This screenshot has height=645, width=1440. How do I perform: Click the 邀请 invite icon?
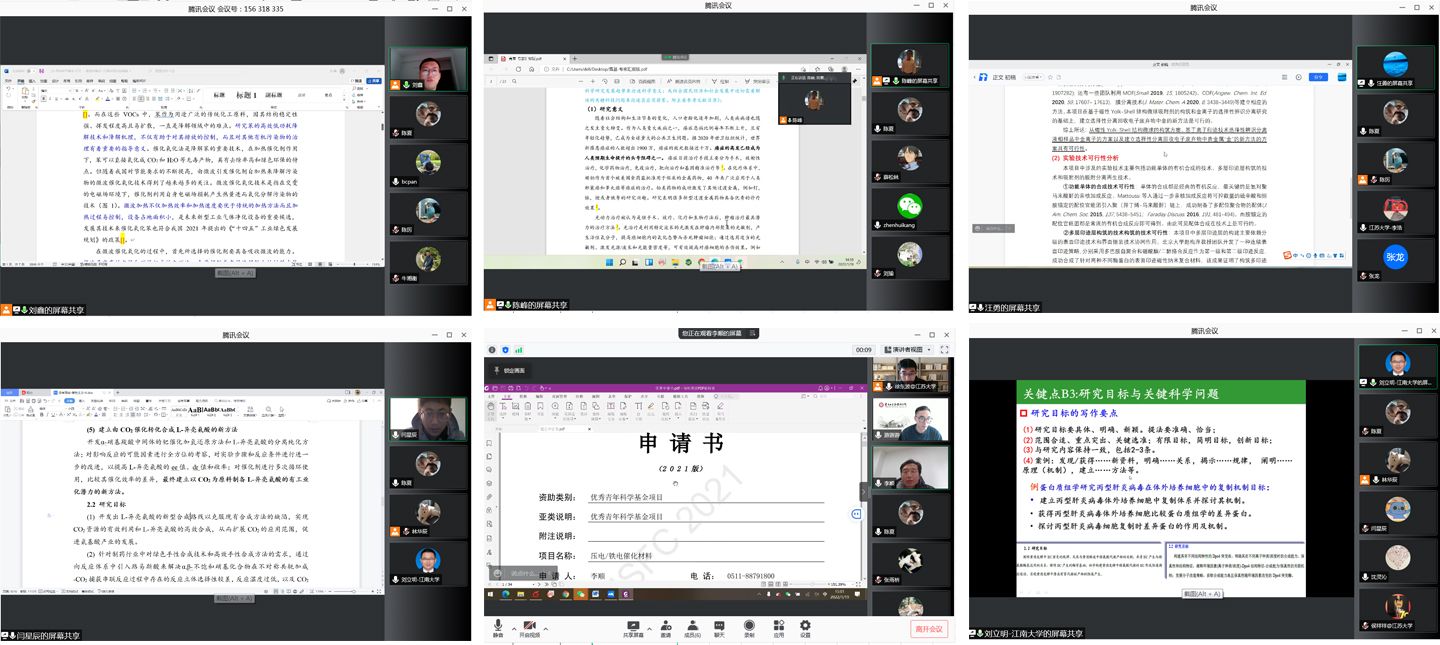point(665,625)
